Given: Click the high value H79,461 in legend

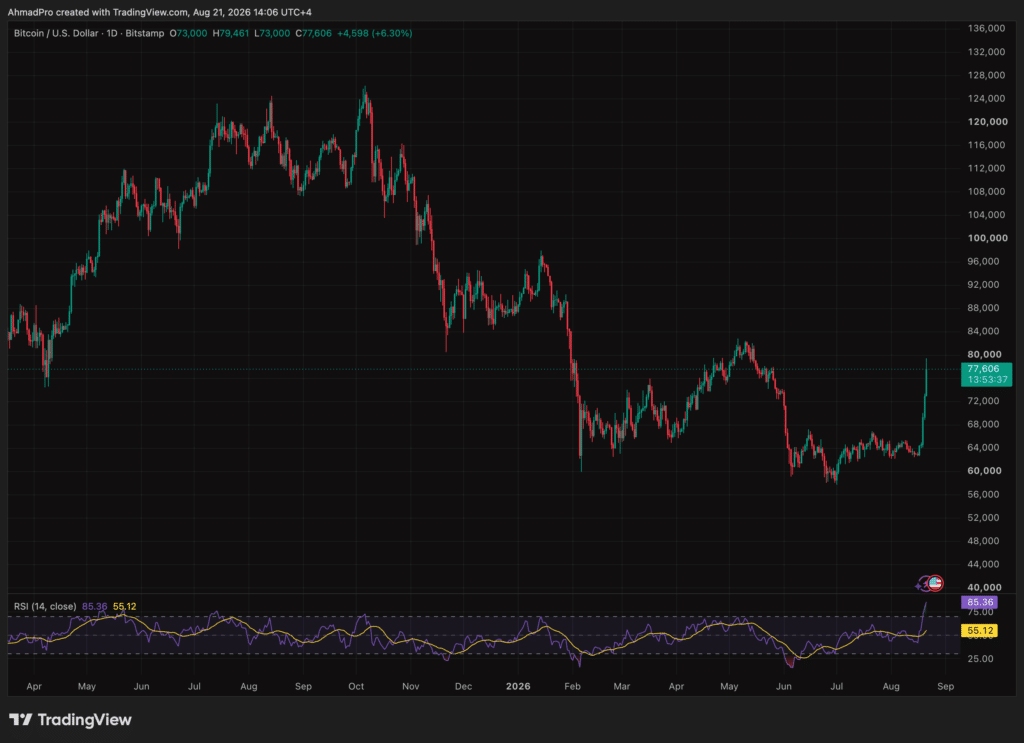Looking at the screenshot, I should click(x=231, y=33).
